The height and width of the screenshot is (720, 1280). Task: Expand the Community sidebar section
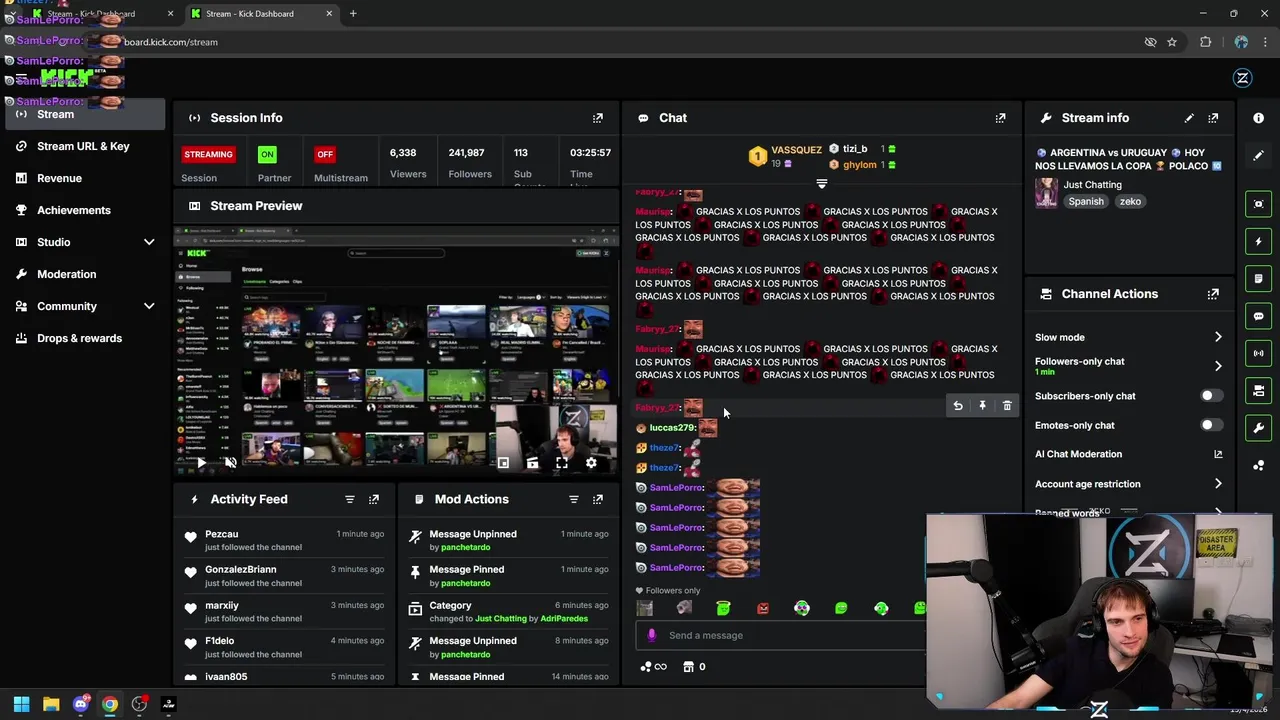tap(149, 306)
